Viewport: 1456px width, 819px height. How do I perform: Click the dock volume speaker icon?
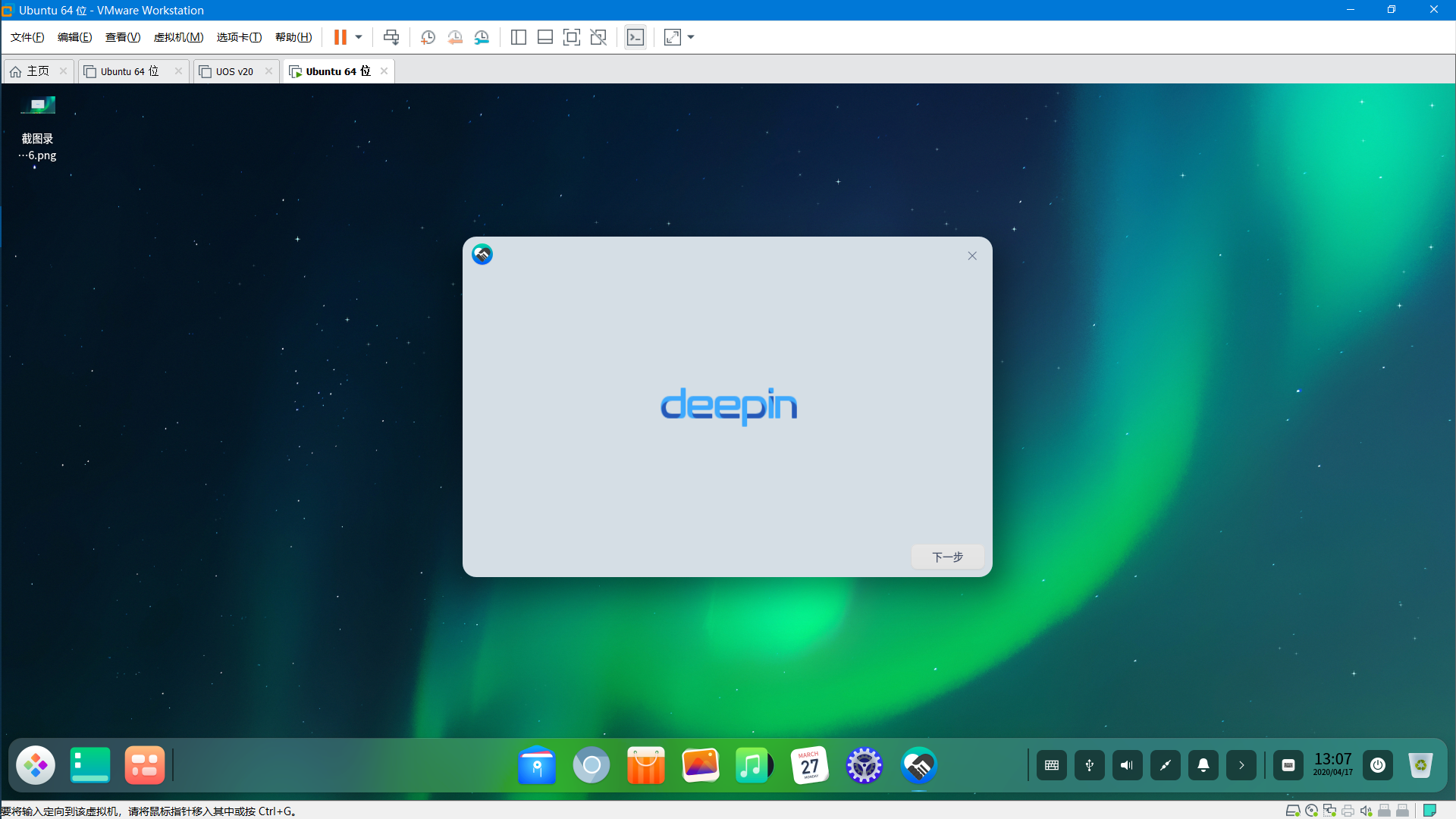point(1128,765)
